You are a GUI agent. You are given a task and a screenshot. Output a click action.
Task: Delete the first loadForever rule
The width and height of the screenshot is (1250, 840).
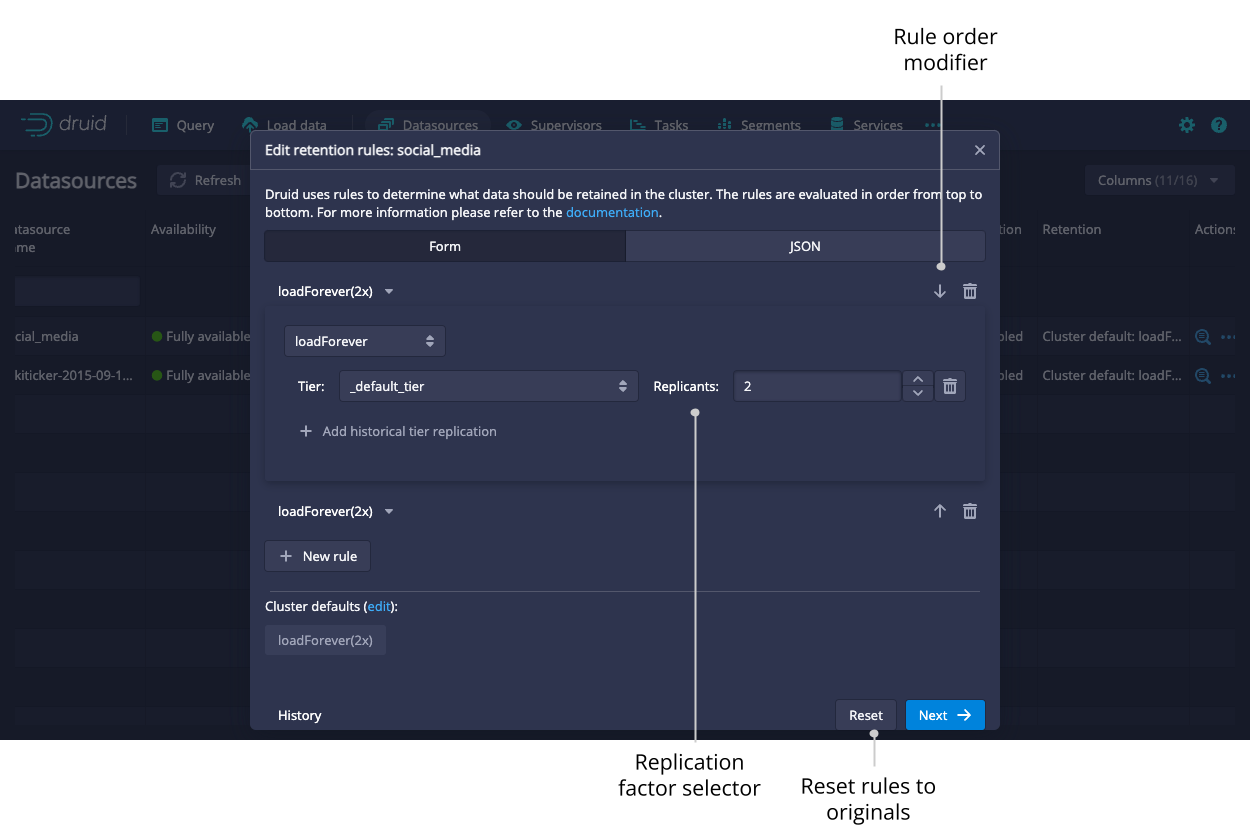pos(969,291)
